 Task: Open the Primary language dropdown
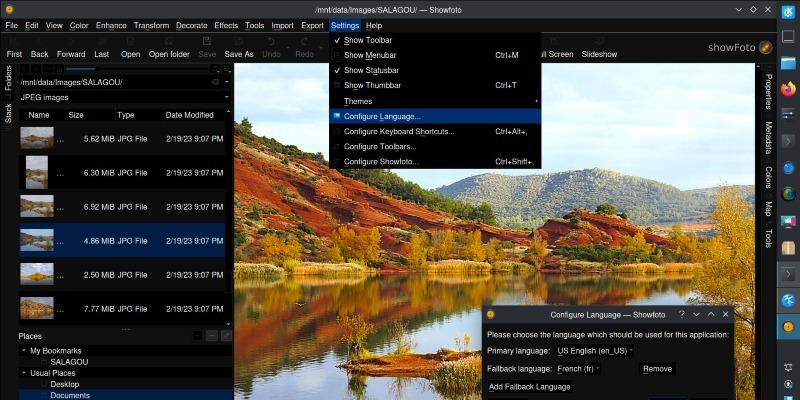pyautogui.click(x=595, y=351)
